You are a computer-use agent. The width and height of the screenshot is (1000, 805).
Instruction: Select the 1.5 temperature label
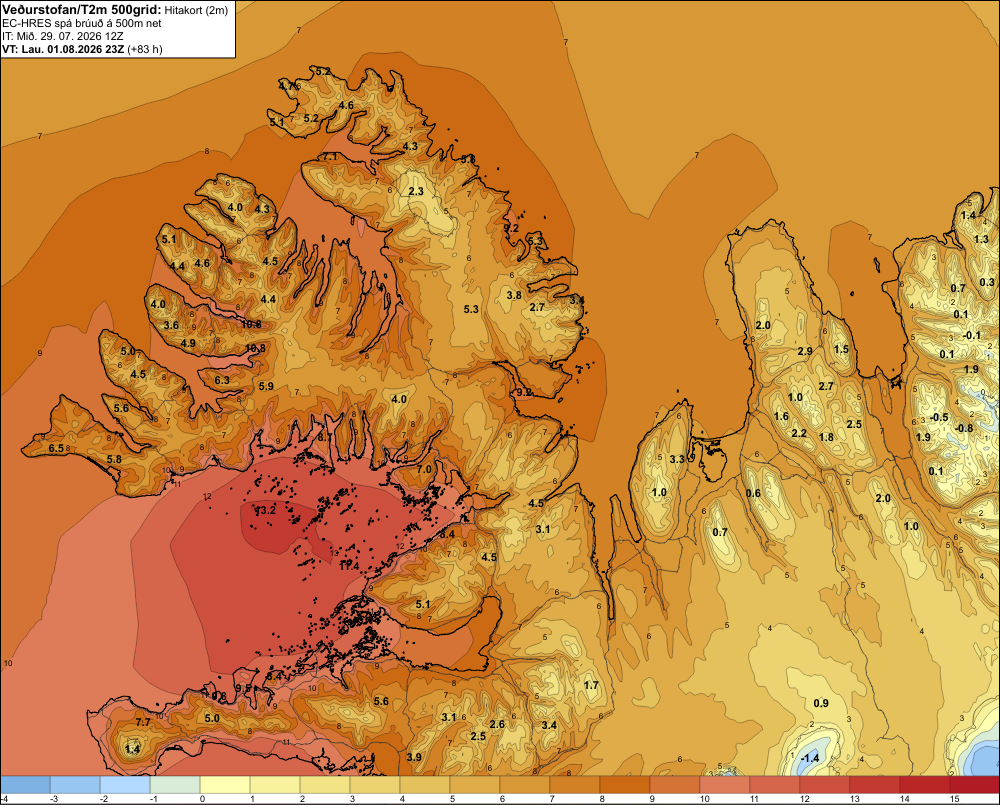[x=841, y=349]
